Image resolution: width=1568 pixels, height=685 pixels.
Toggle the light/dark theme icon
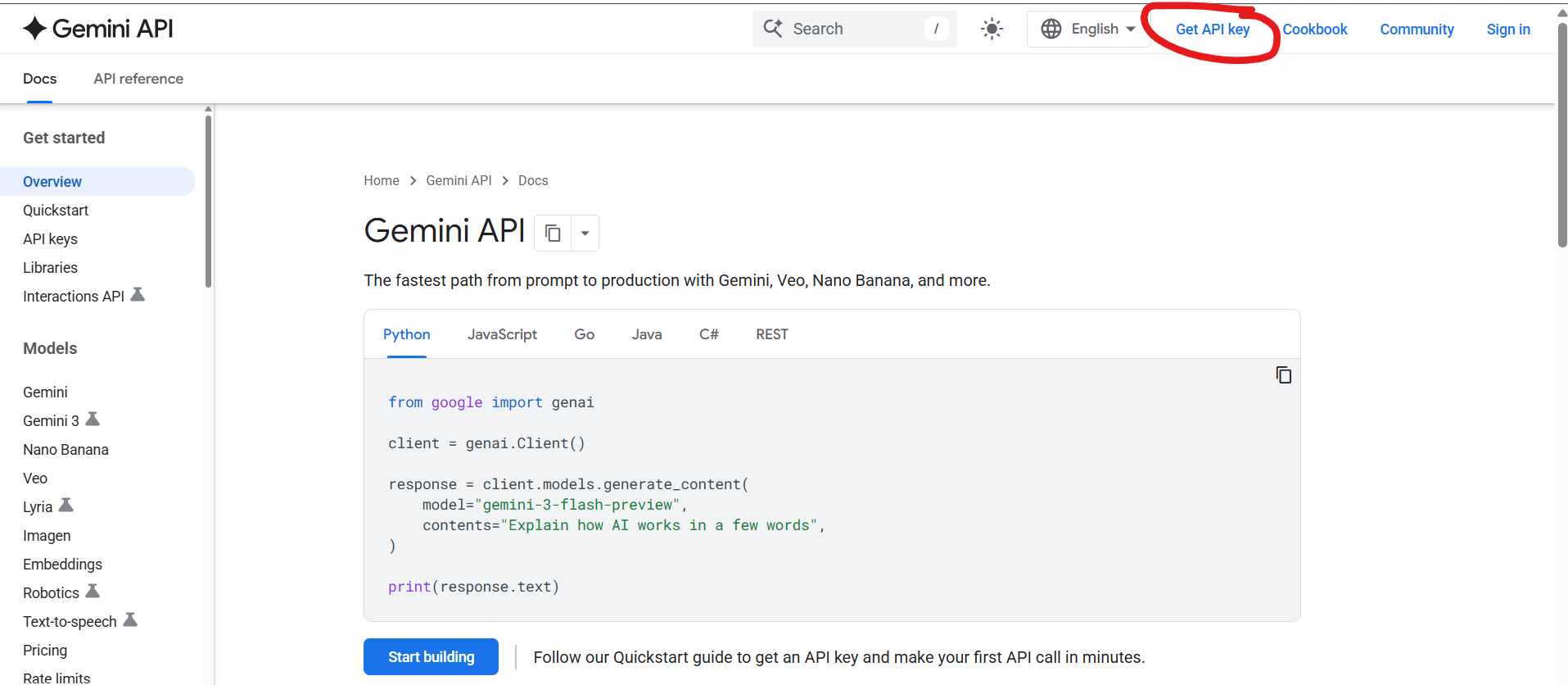tap(992, 29)
